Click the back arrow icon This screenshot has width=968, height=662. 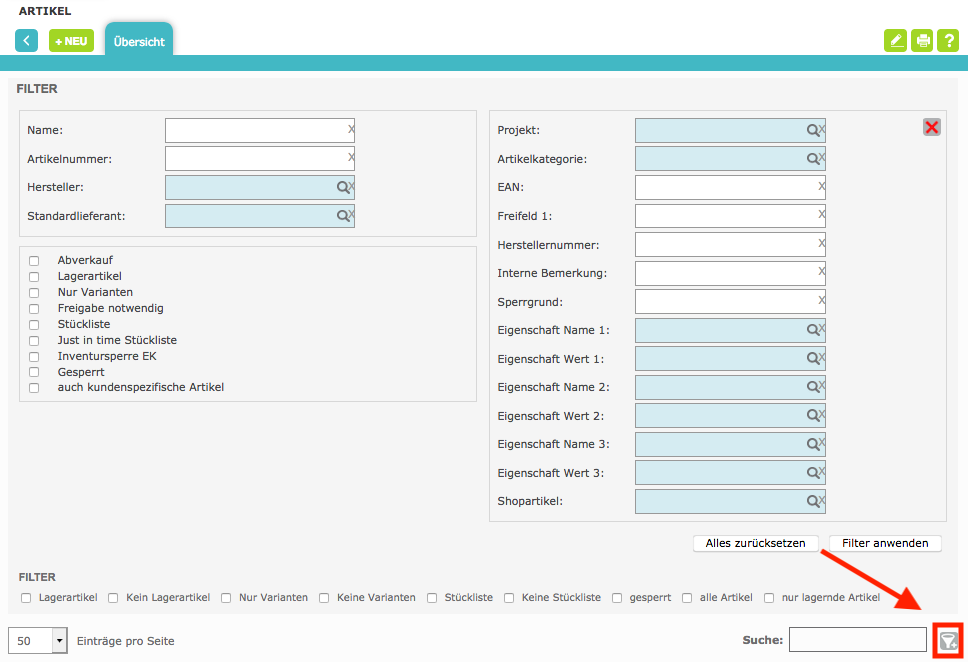pos(26,41)
